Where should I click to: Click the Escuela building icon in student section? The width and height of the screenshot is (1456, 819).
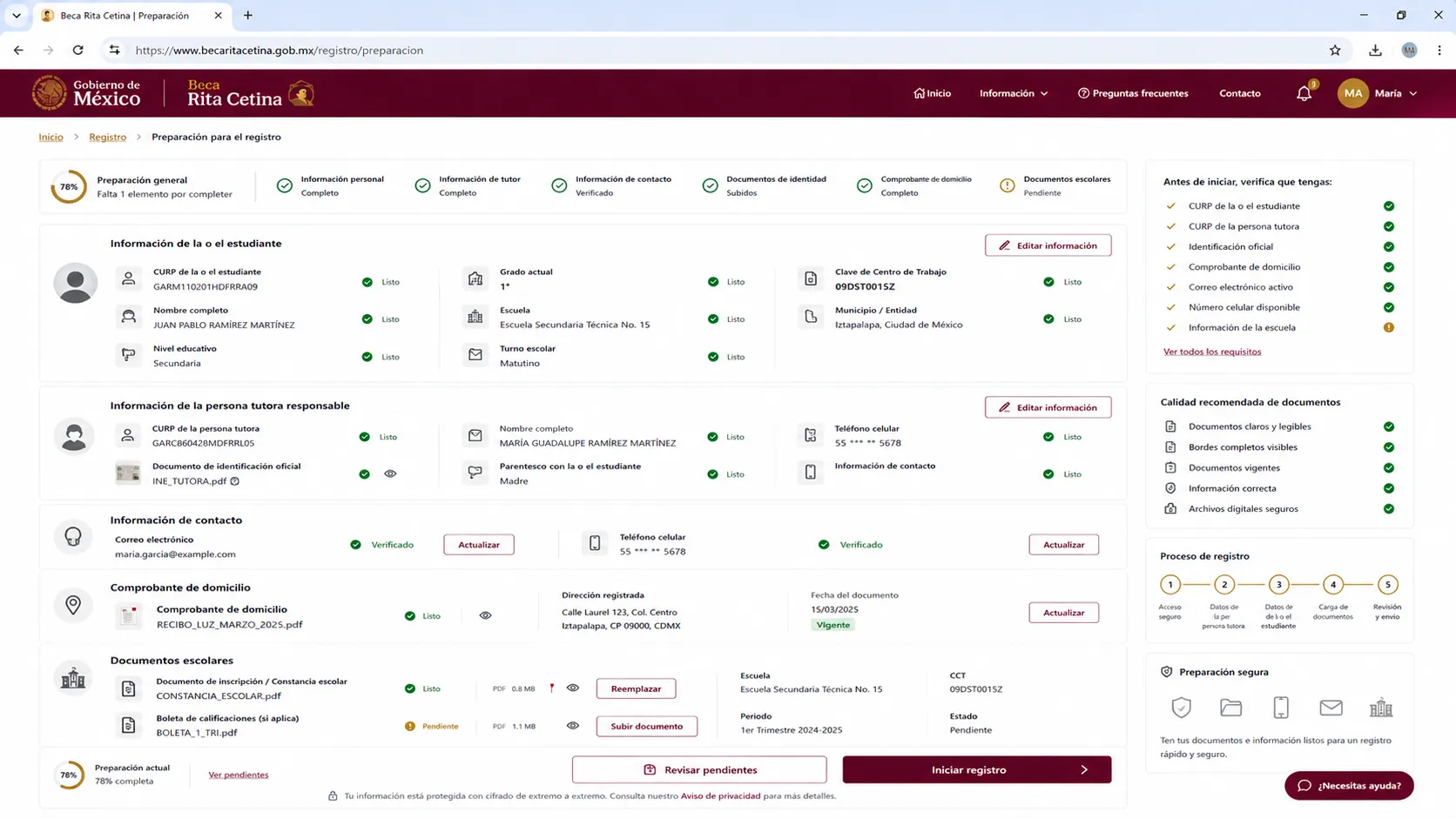[x=475, y=317]
